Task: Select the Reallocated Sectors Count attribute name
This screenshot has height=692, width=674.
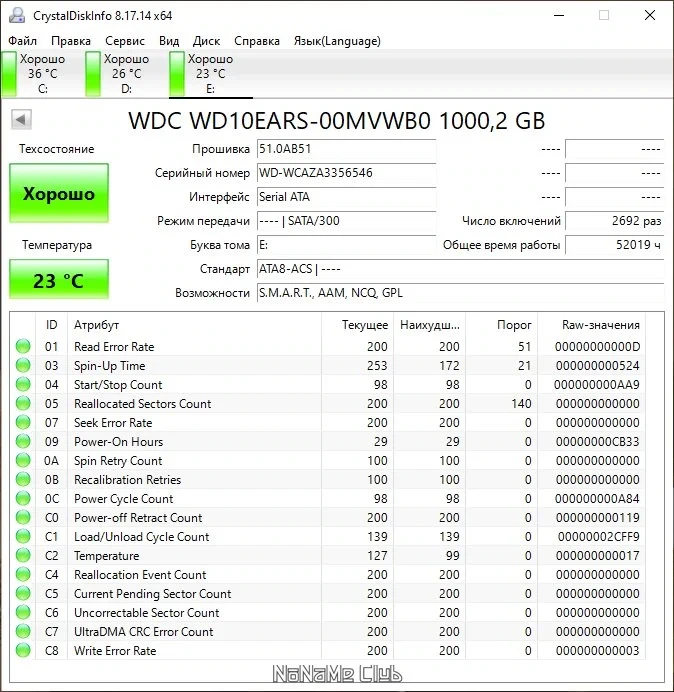Action: coord(143,404)
